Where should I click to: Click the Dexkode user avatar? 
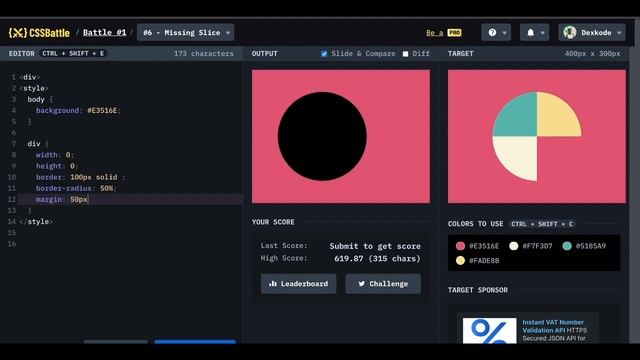coord(570,32)
